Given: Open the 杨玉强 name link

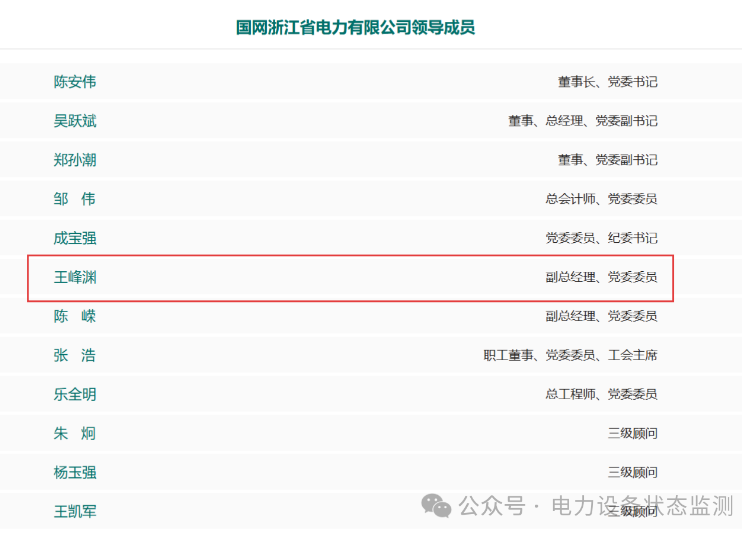Looking at the screenshot, I should 75,472.
